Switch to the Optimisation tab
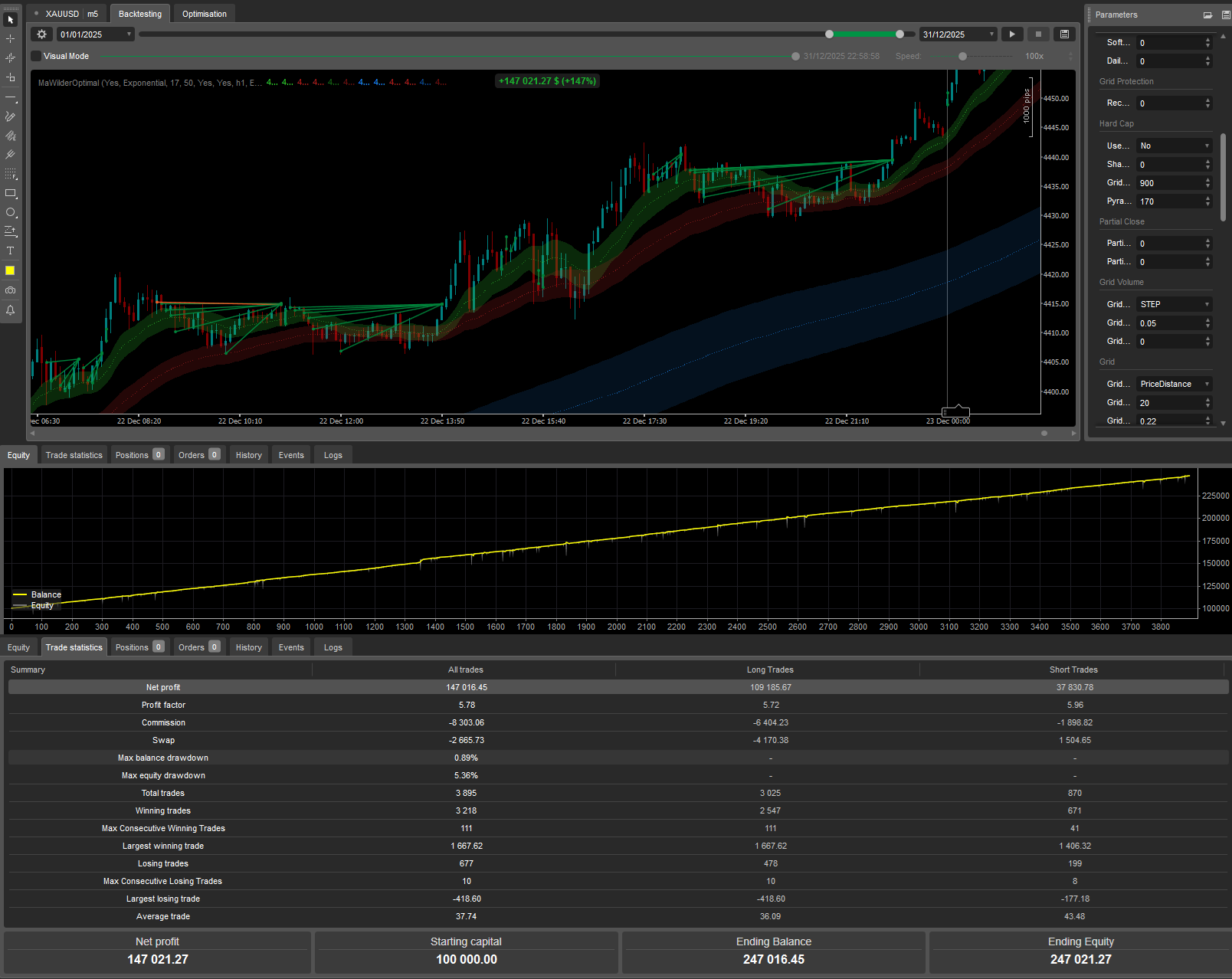Viewport: 1232px width, 979px height. 204,14
